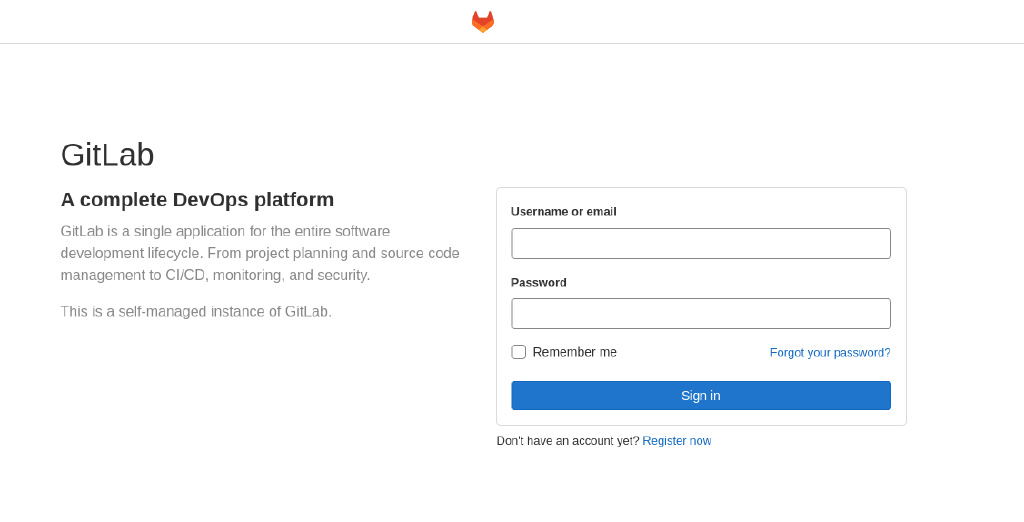Open the Forgot your password link
The image size is (1024, 522).
(829, 352)
